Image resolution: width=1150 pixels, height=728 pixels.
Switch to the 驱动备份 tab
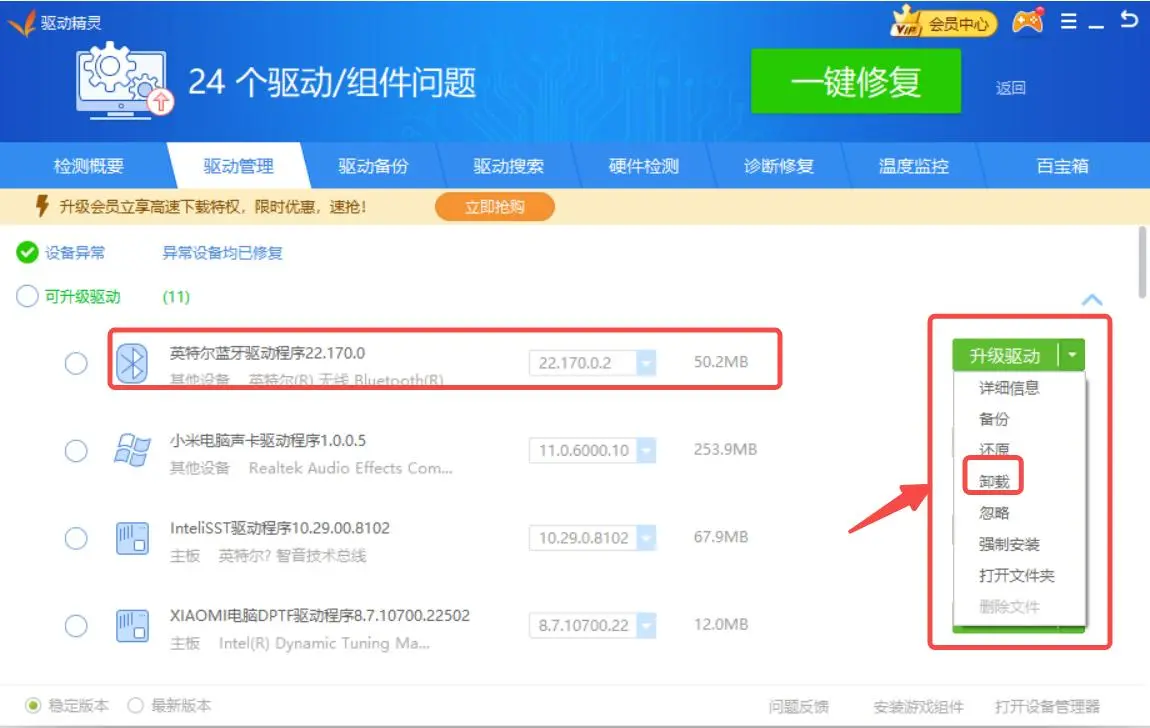[x=373, y=167]
